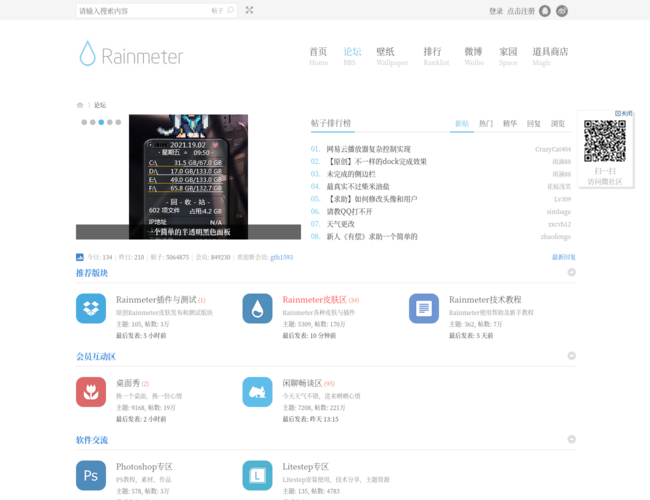Open post 新人《有偿》求助一个简单的
This screenshot has width=650, height=500.
tap(372, 237)
